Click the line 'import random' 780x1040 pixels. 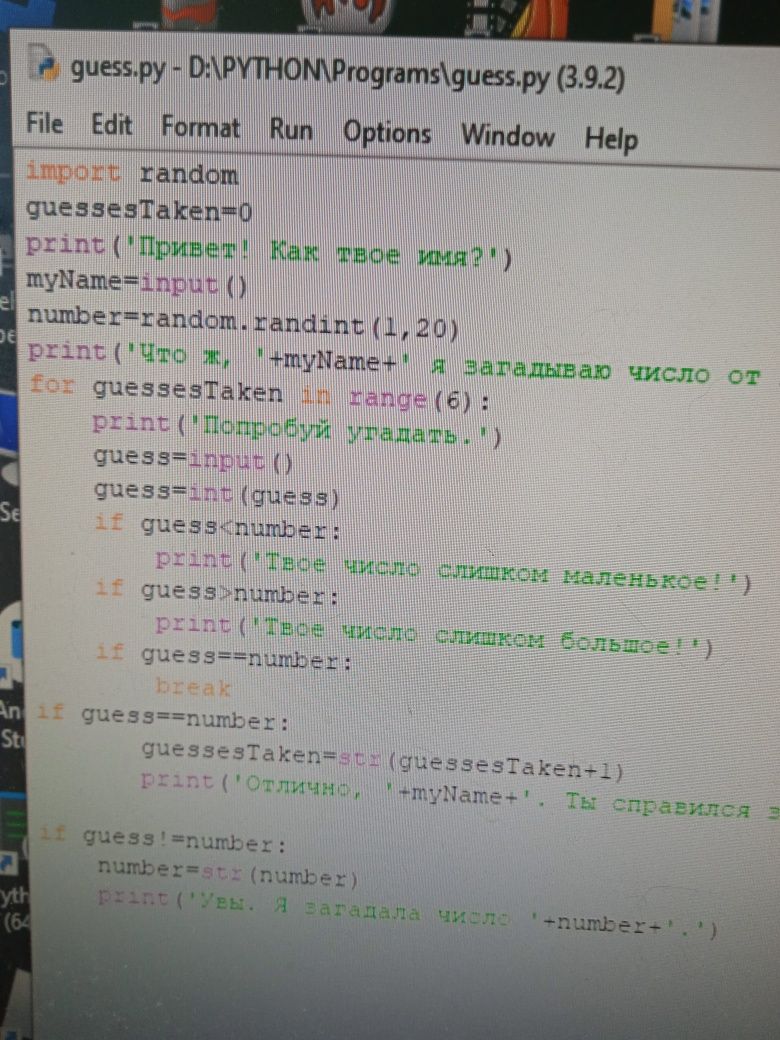point(131,174)
